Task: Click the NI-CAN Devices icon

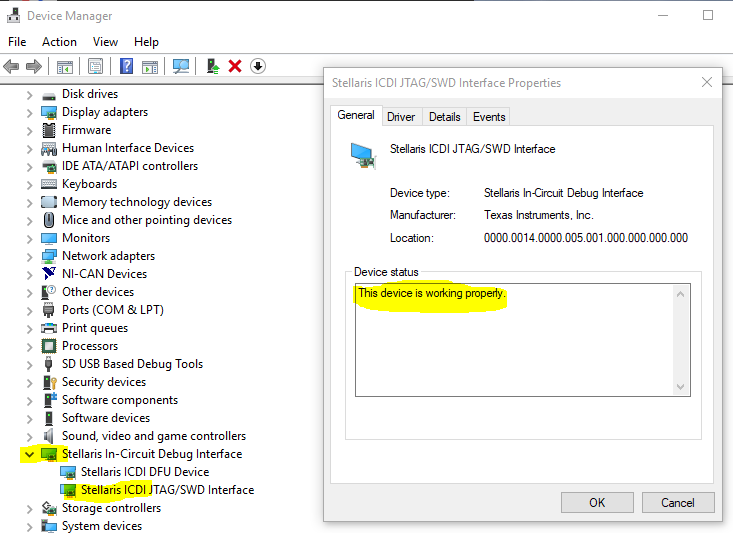Action: pyautogui.click(x=49, y=274)
